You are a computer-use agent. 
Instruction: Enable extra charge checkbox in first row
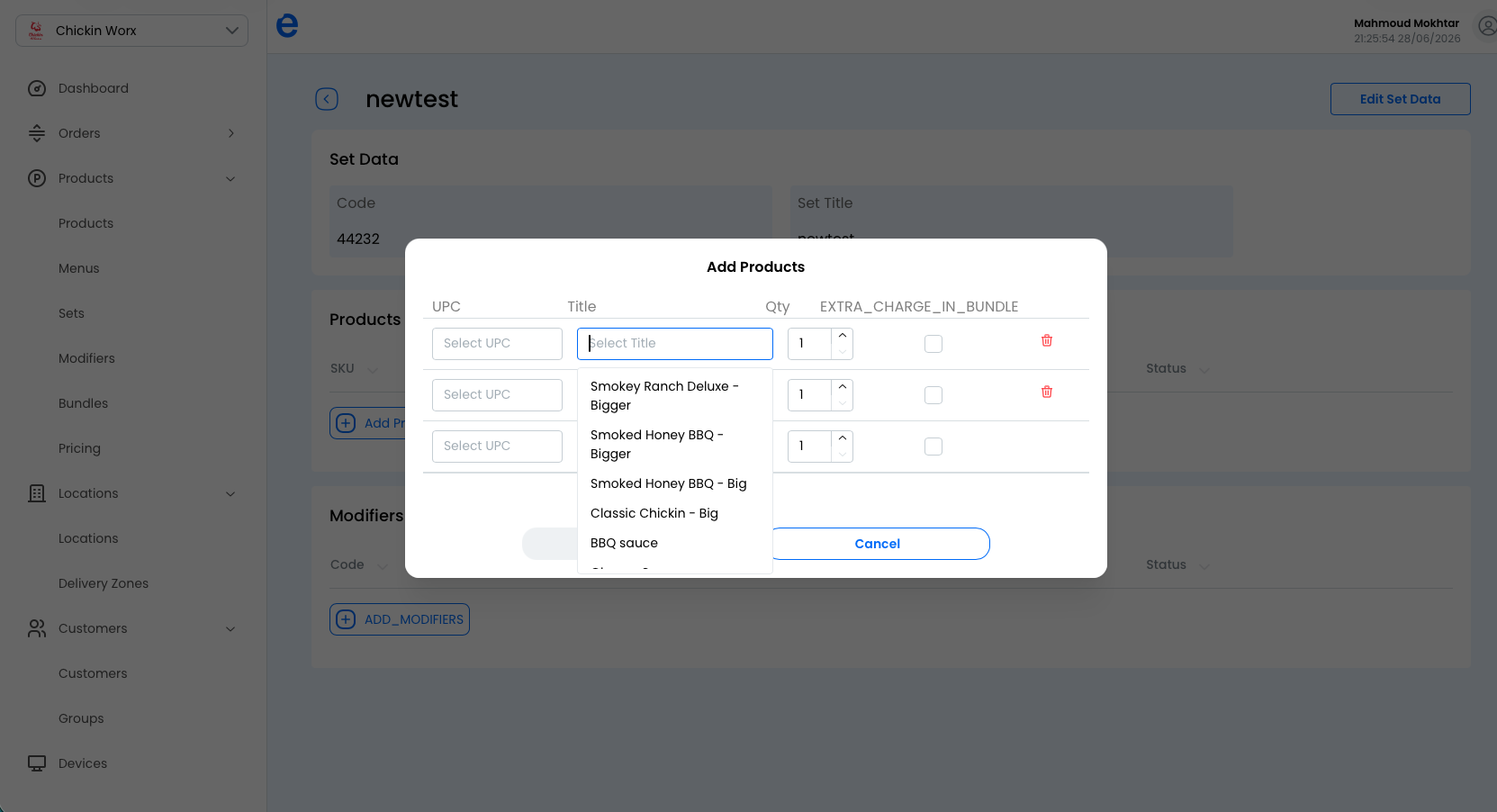pyautogui.click(x=933, y=344)
